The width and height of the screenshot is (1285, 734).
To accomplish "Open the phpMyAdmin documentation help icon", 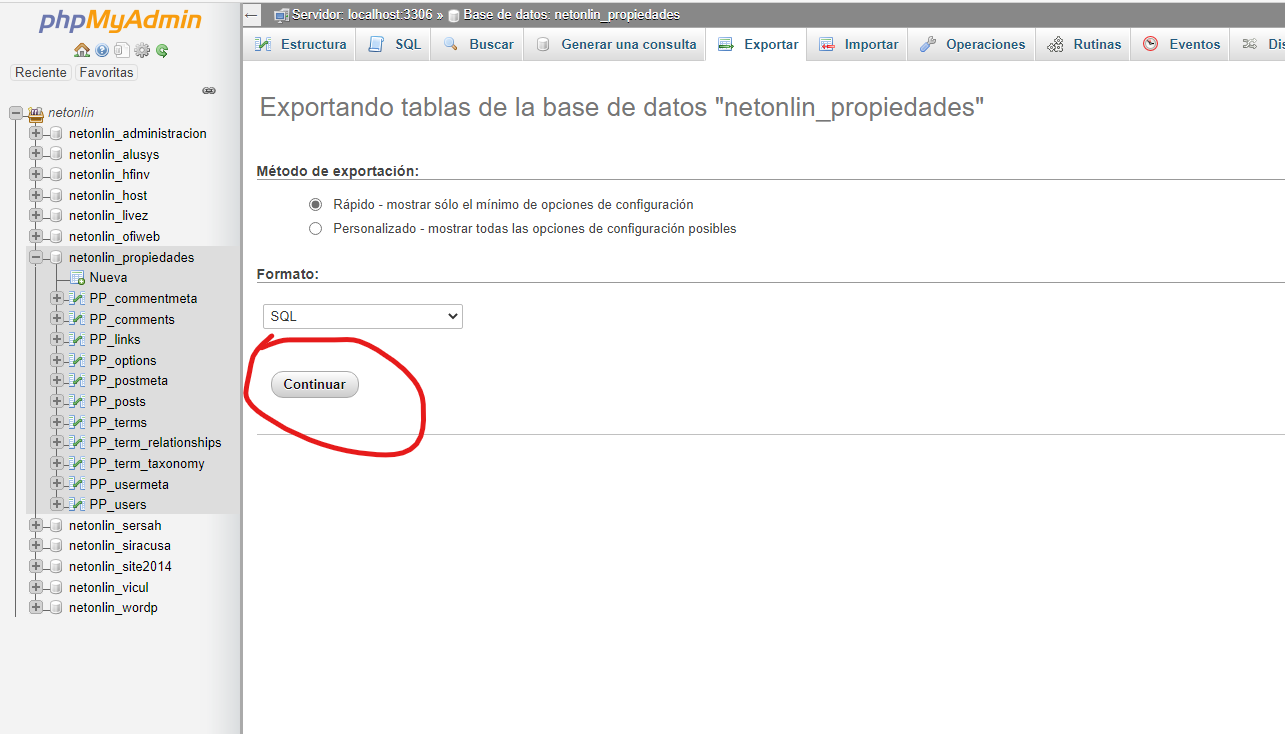I will pyautogui.click(x=102, y=50).
